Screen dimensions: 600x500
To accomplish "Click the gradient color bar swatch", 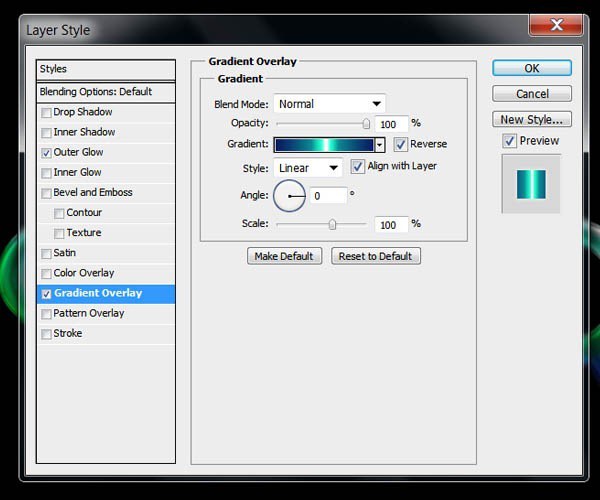I will point(324,145).
